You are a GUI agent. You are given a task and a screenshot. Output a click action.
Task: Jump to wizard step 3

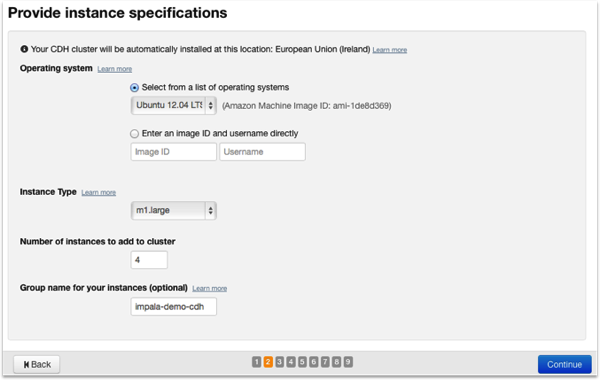click(x=280, y=362)
